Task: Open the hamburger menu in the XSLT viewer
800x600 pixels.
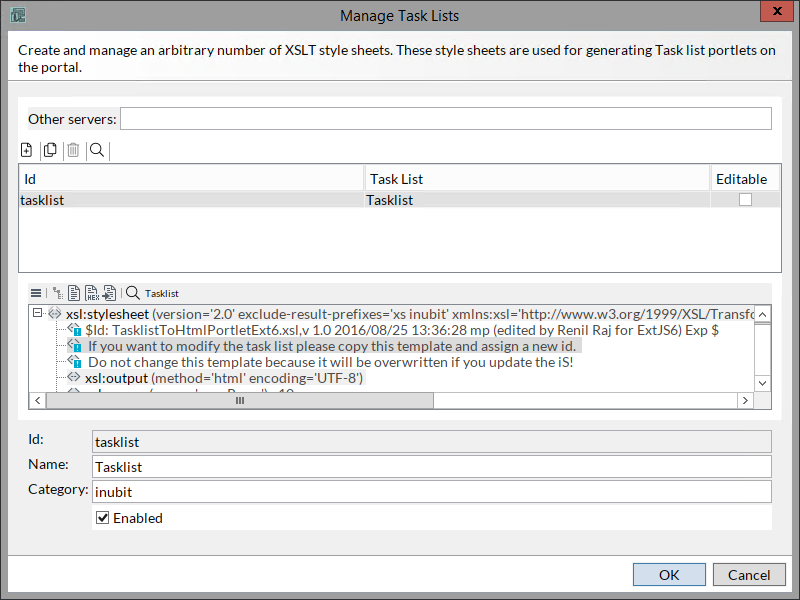Action: (x=36, y=293)
